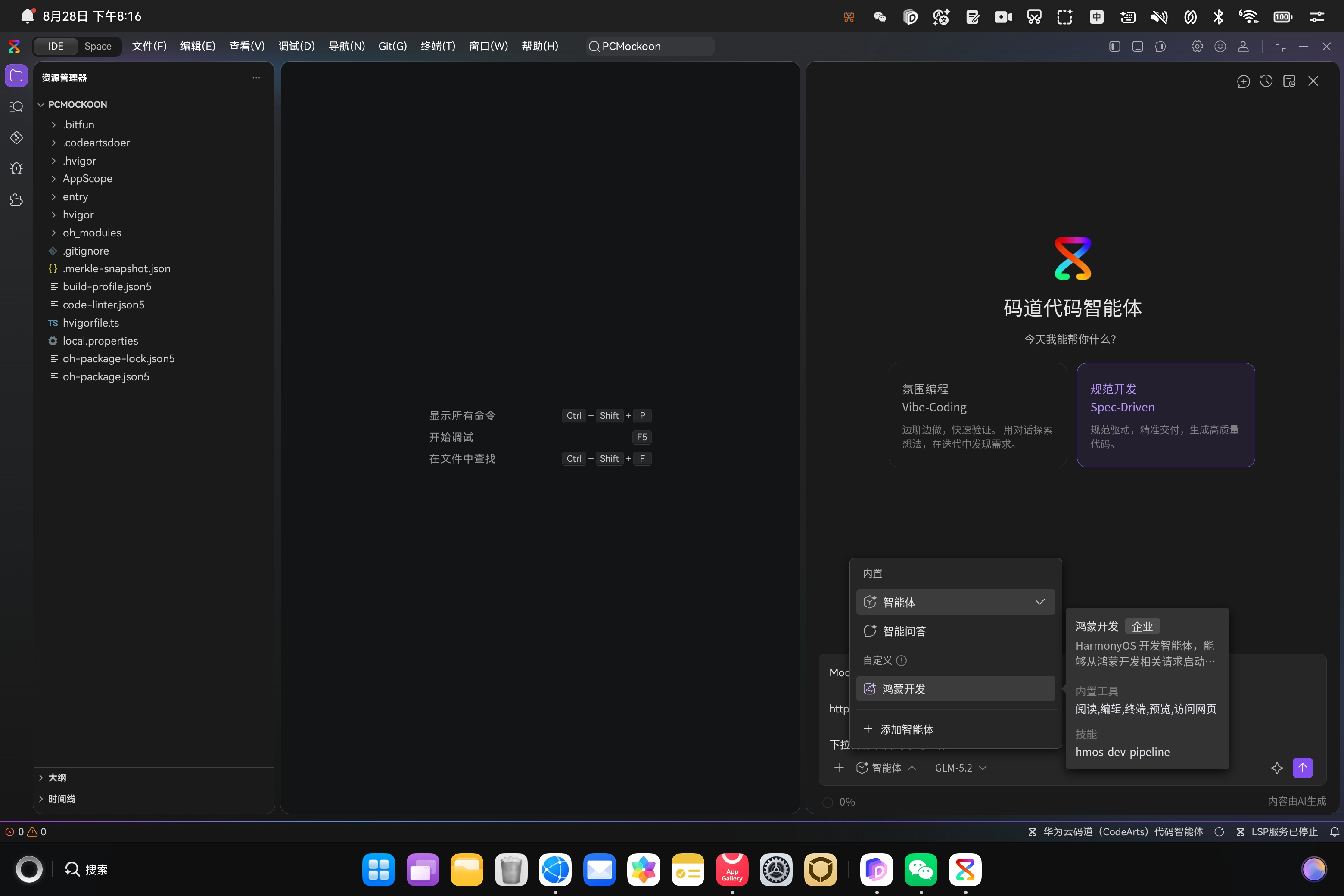Open the Git(G) menu

coord(392,46)
